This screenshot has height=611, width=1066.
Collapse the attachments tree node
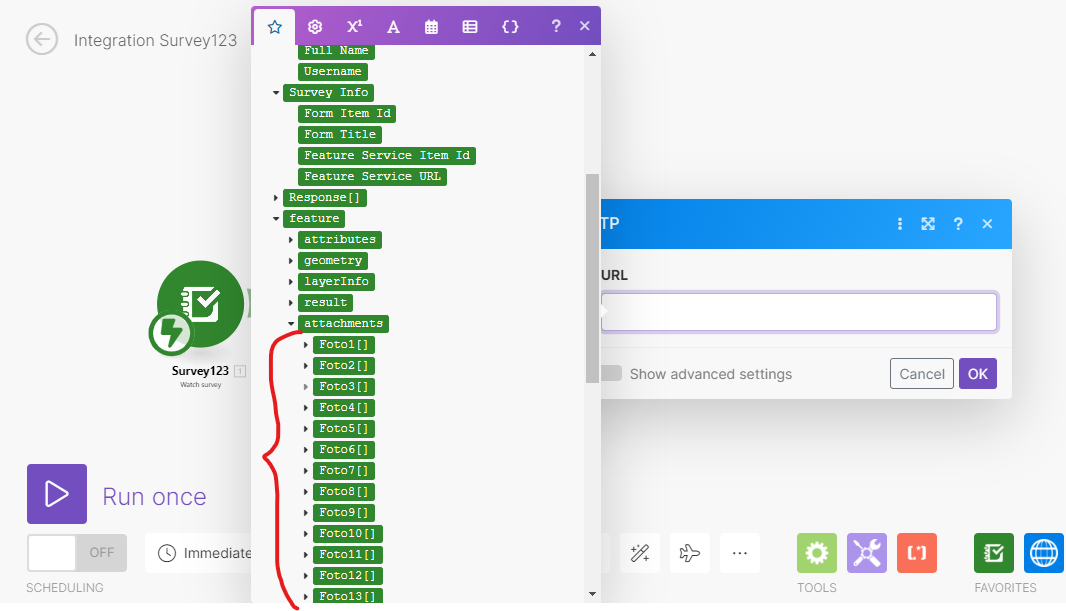click(x=291, y=323)
